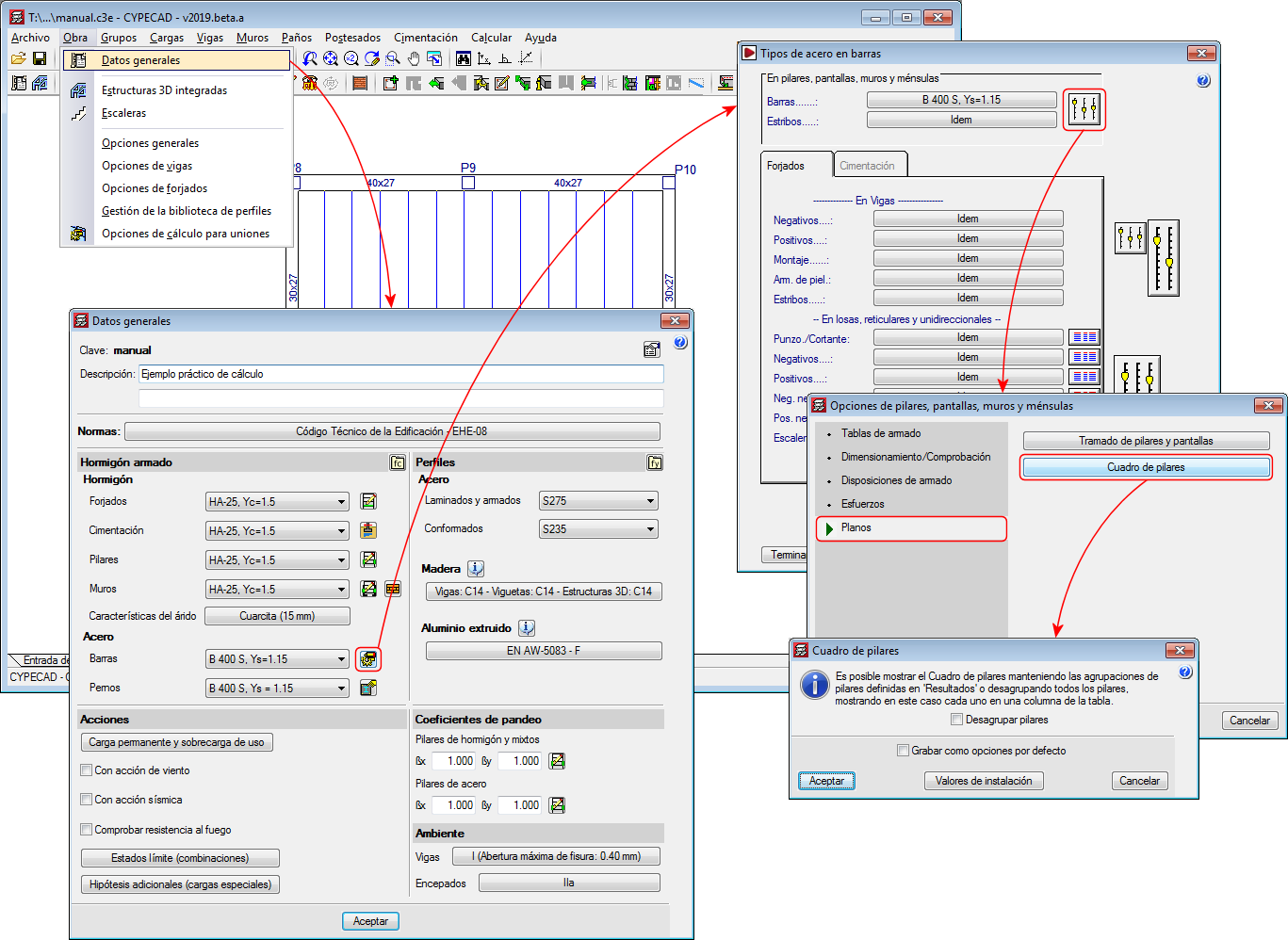
Task: Open Laminados y armados steel dropdown
Action: click(598, 501)
